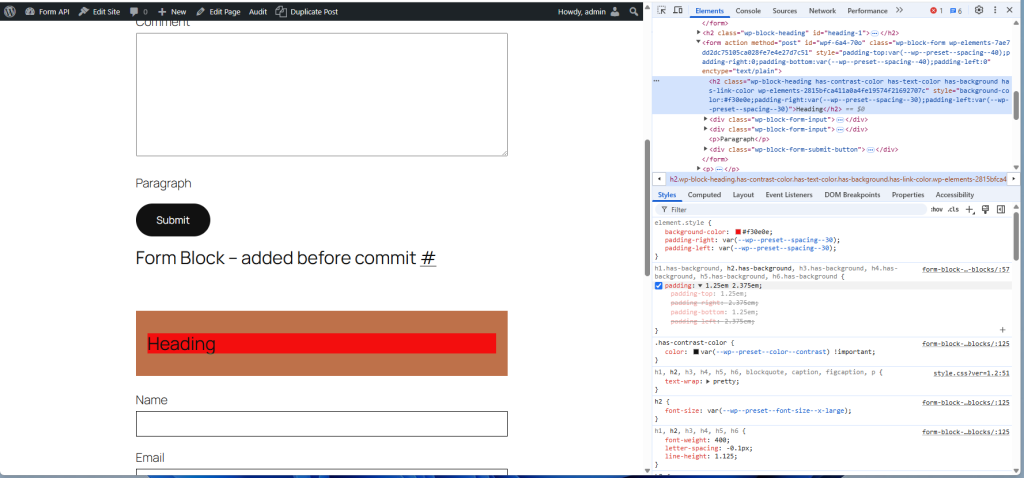
Task: Show more DevTools tabs via chevron
Action: pos(899,10)
